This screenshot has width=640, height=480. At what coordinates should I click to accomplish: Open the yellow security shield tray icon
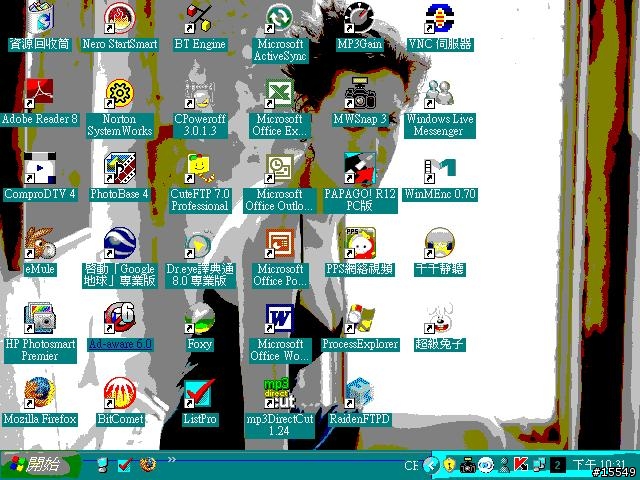pyautogui.click(x=449, y=465)
